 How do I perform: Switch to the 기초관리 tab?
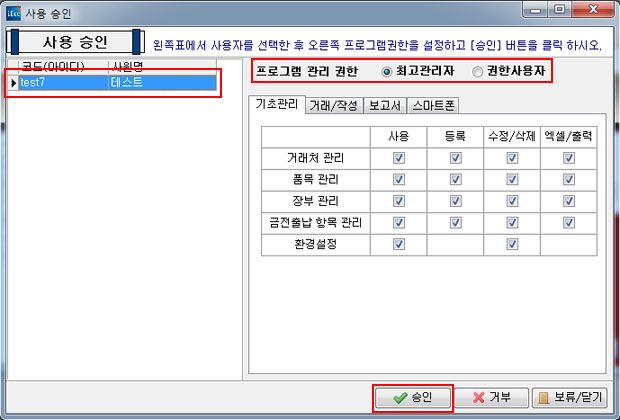point(276,104)
